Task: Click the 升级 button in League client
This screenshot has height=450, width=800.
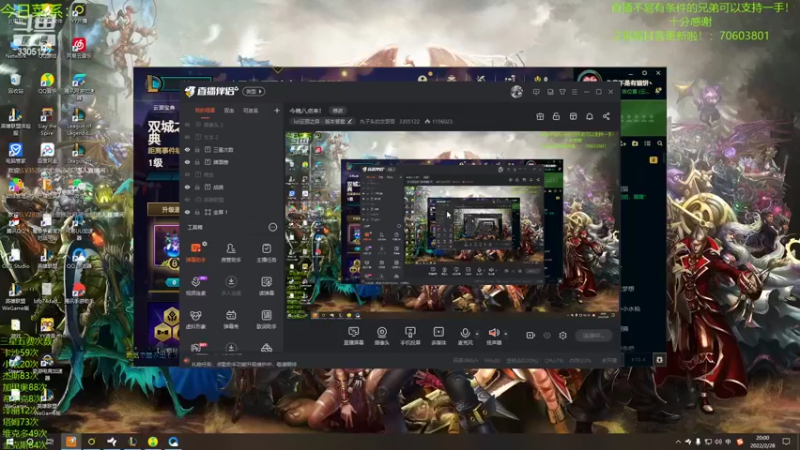Action: click(164, 210)
